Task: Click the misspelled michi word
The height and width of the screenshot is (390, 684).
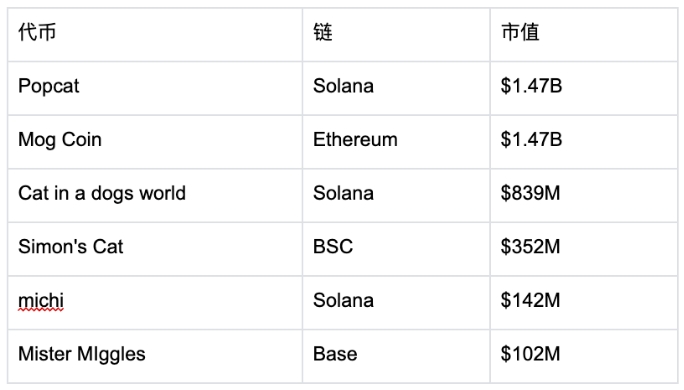Action: pyautogui.click(x=41, y=301)
